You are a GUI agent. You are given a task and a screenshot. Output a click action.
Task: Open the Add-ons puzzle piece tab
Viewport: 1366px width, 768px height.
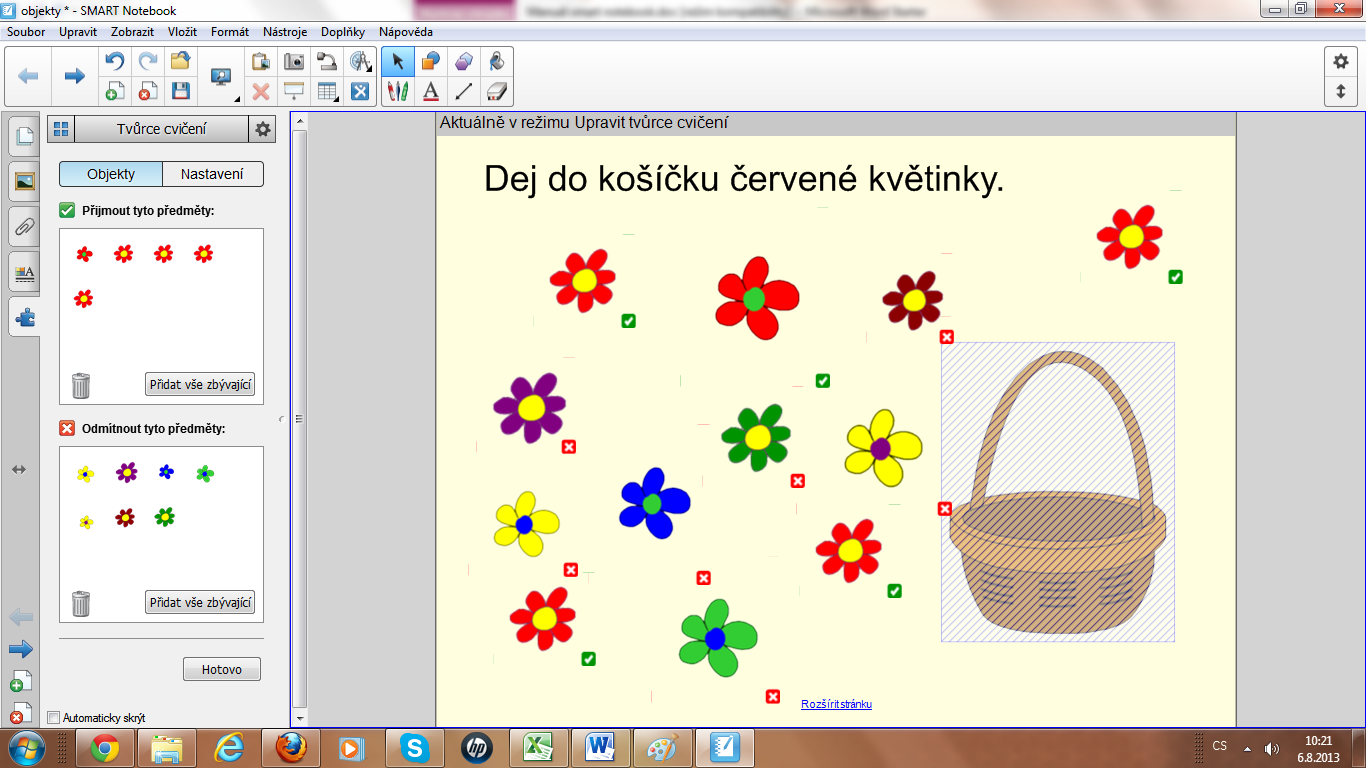(25, 317)
